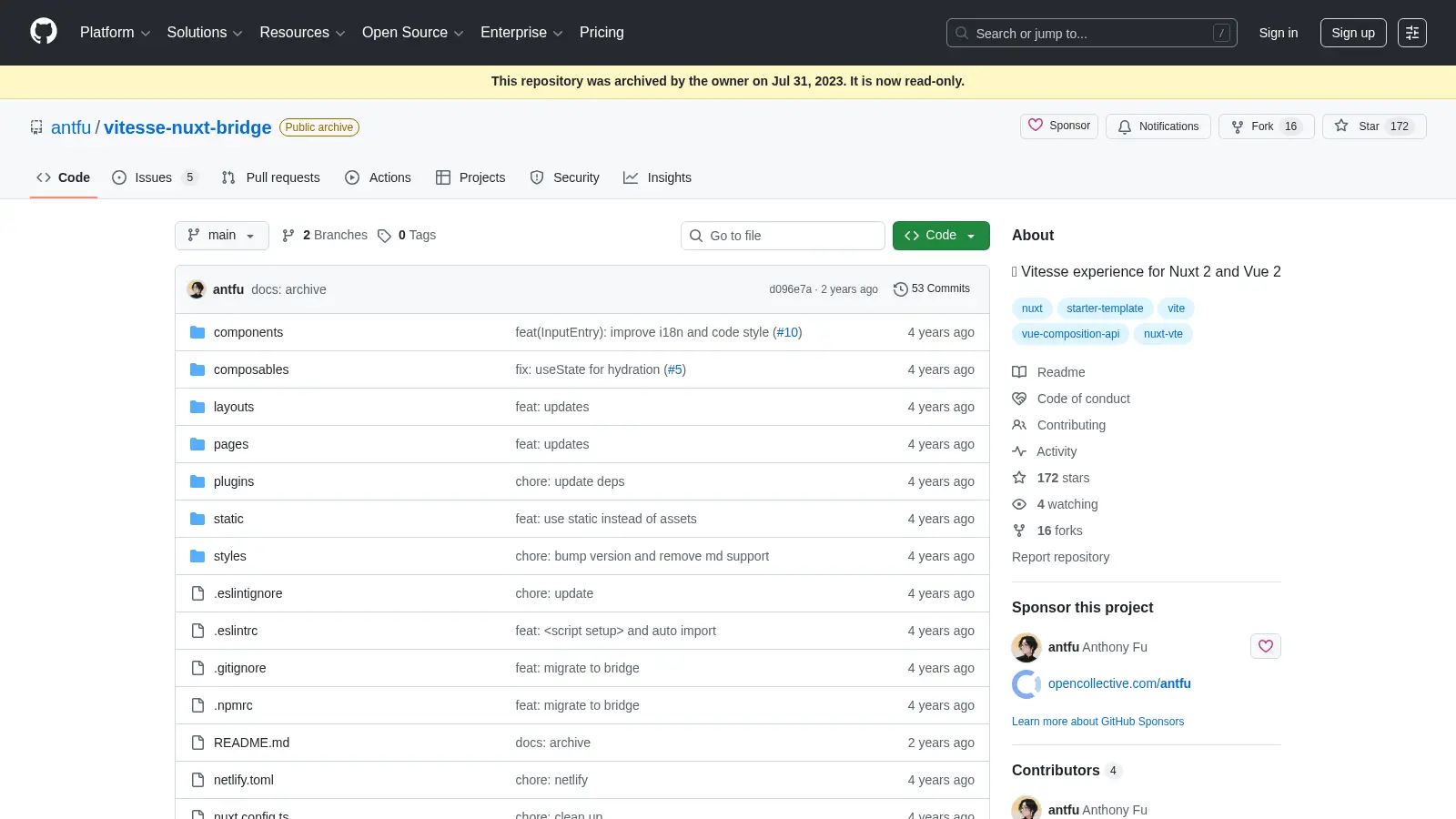Open the green Code dropdown button
Screen dimensions: 1456x819
coord(941,236)
